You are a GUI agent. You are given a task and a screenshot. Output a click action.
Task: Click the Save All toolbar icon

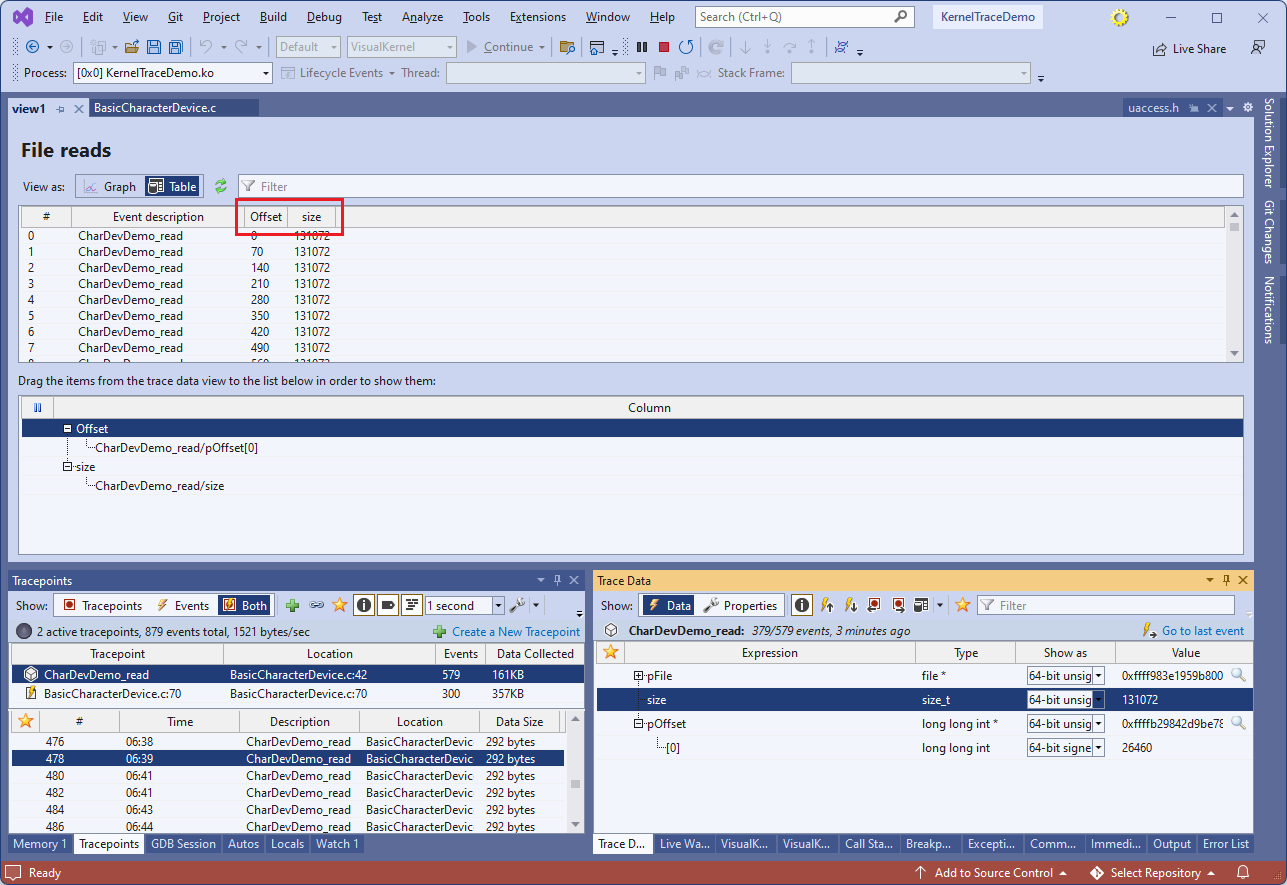pos(175,47)
